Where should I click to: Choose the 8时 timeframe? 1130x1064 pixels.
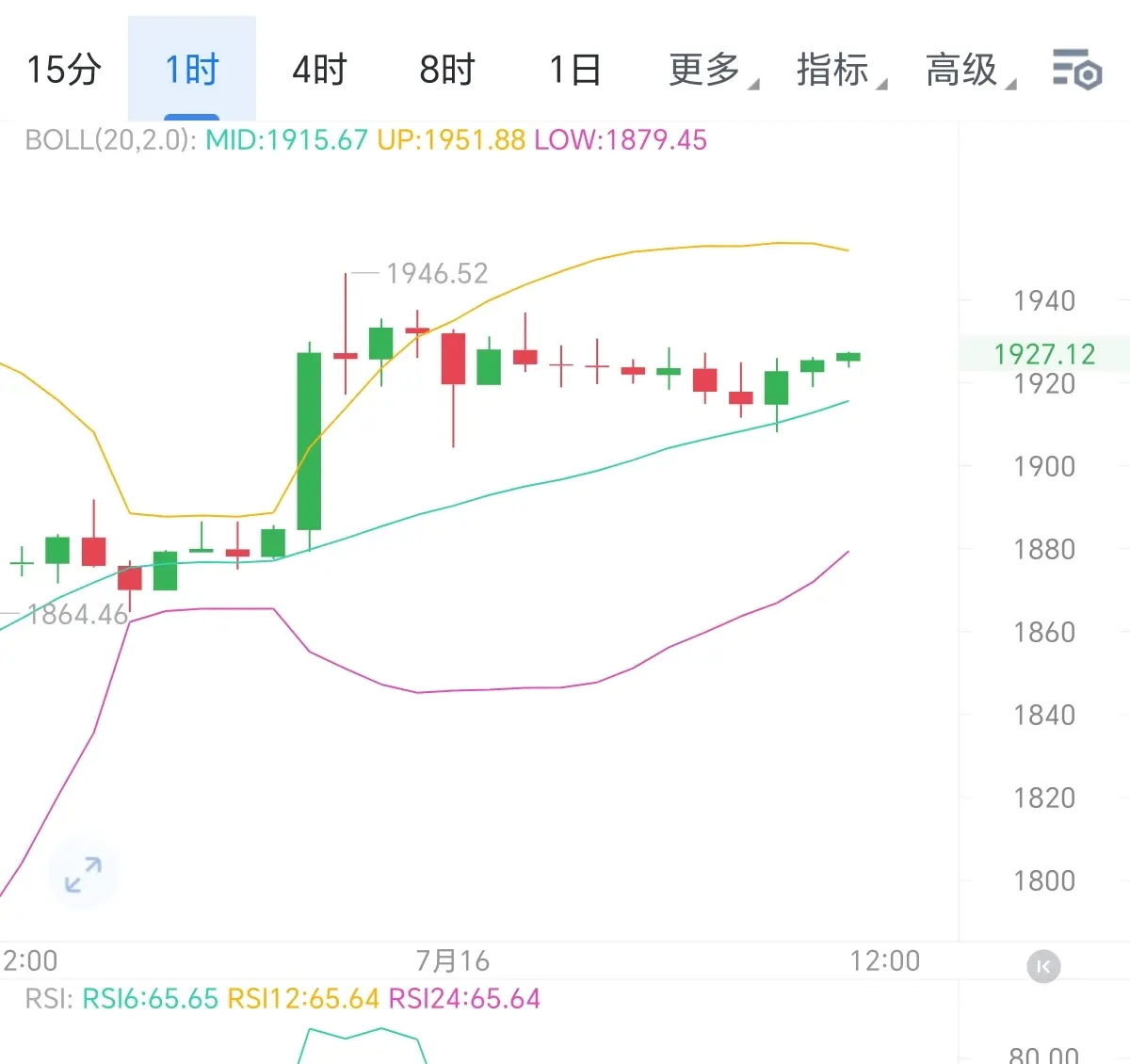click(x=447, y=70)
